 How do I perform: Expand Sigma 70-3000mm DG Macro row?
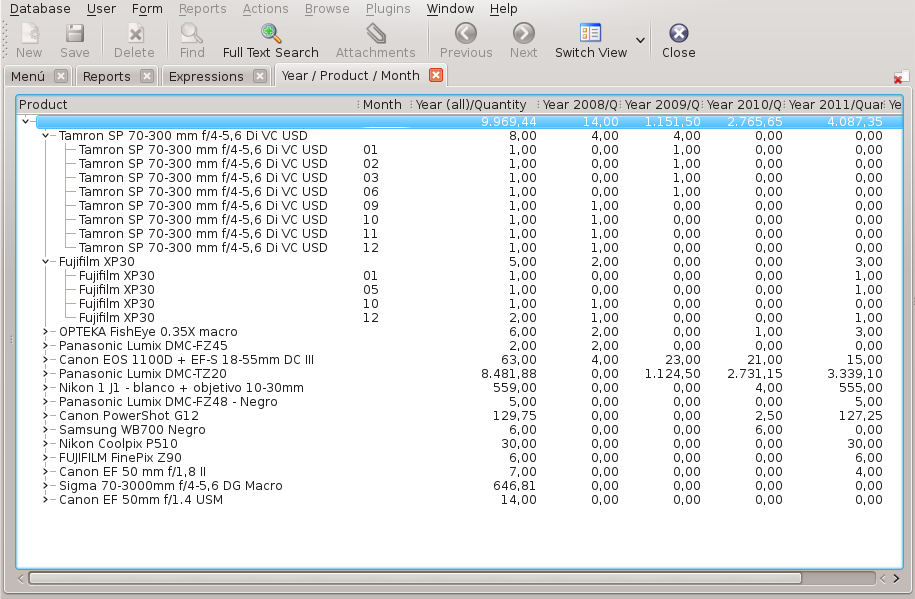[45, 486]
